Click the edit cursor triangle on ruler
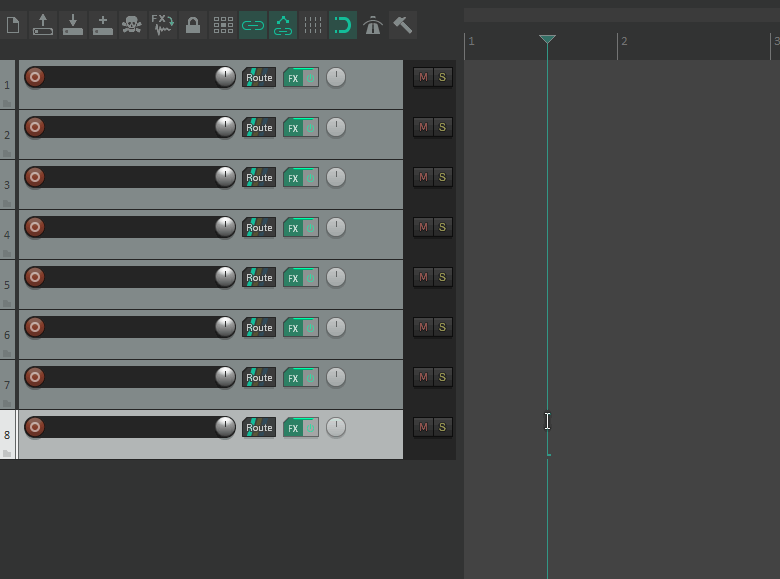 547,39
